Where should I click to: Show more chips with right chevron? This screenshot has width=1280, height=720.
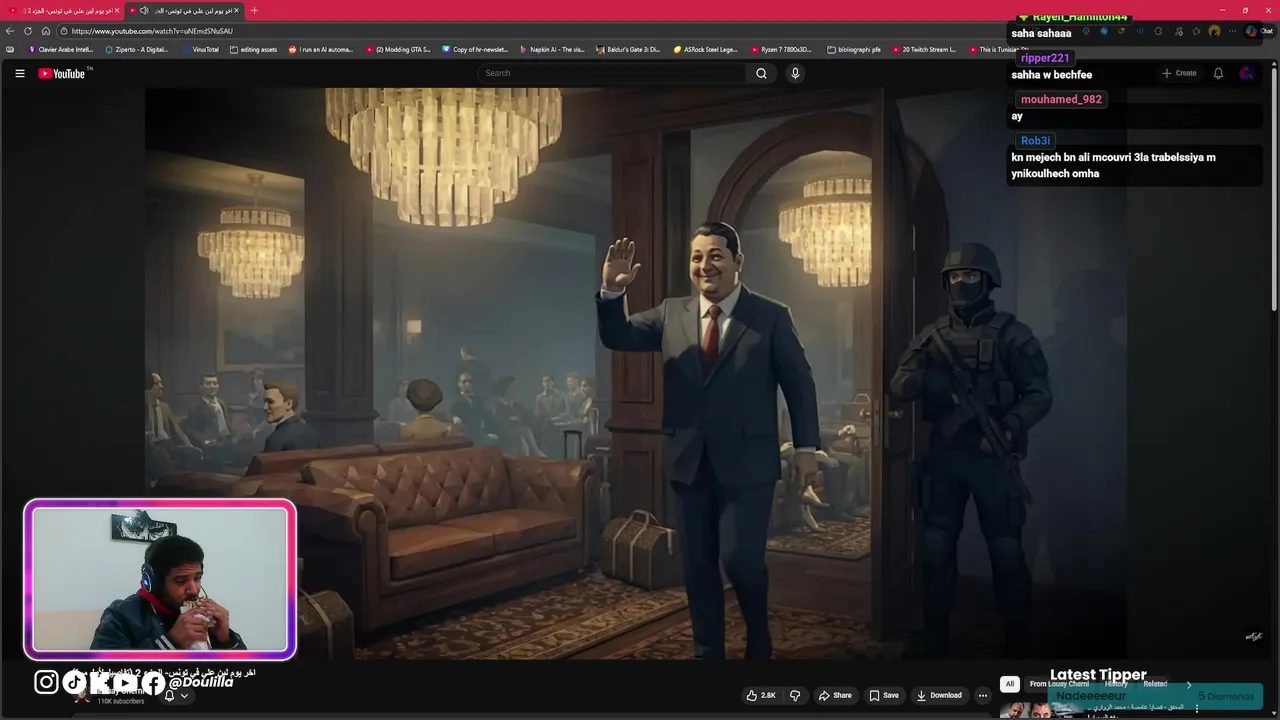[1188, 684]
